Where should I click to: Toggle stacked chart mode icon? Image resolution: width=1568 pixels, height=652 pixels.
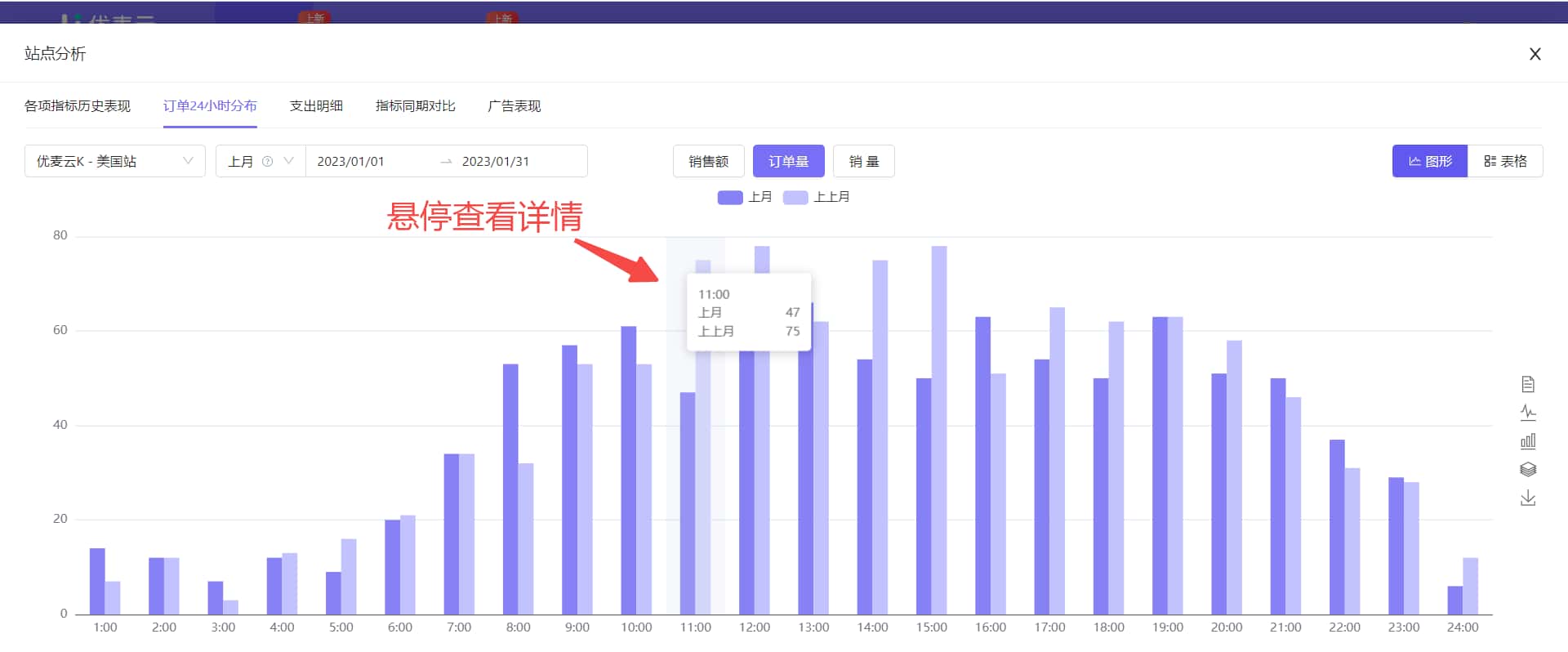[x=1528, y=469]
